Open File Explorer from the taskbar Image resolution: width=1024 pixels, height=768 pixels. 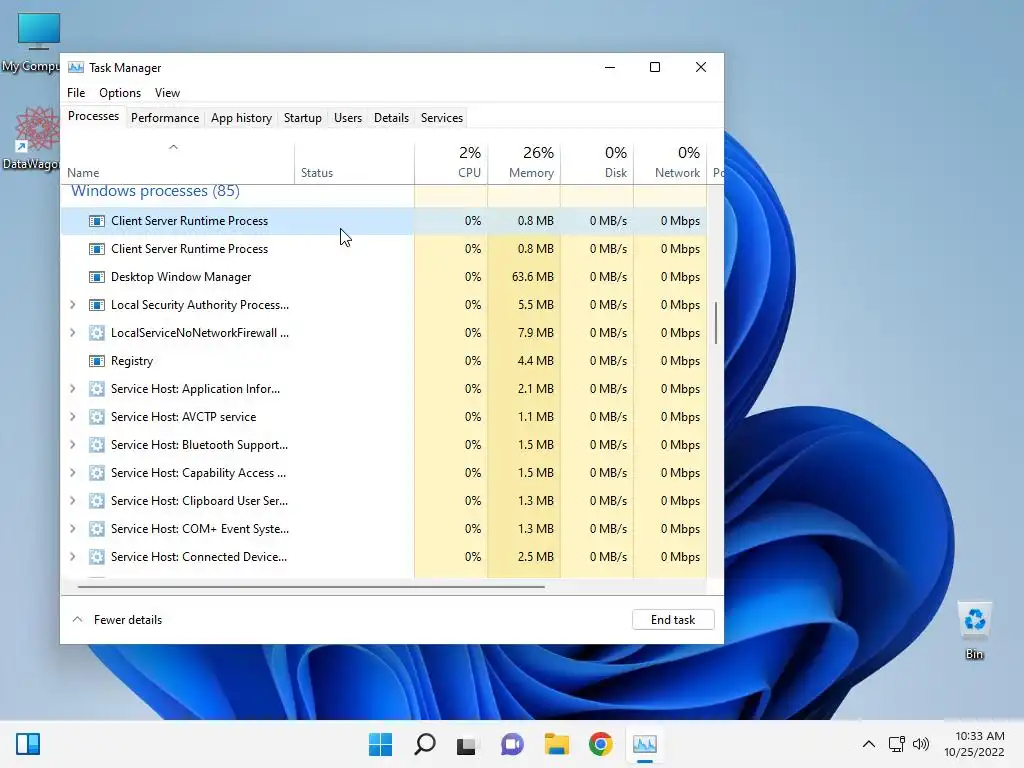click(x=557, y=744)
